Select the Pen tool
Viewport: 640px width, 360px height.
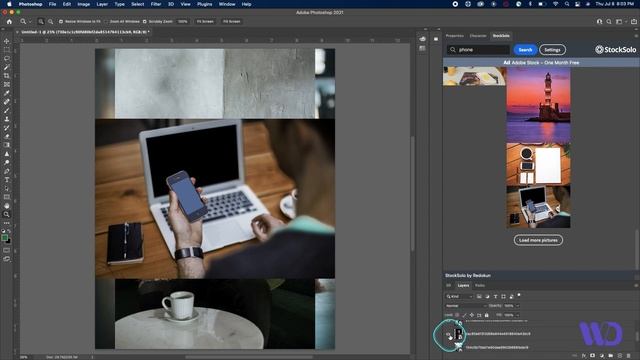(x=7, y=171)
